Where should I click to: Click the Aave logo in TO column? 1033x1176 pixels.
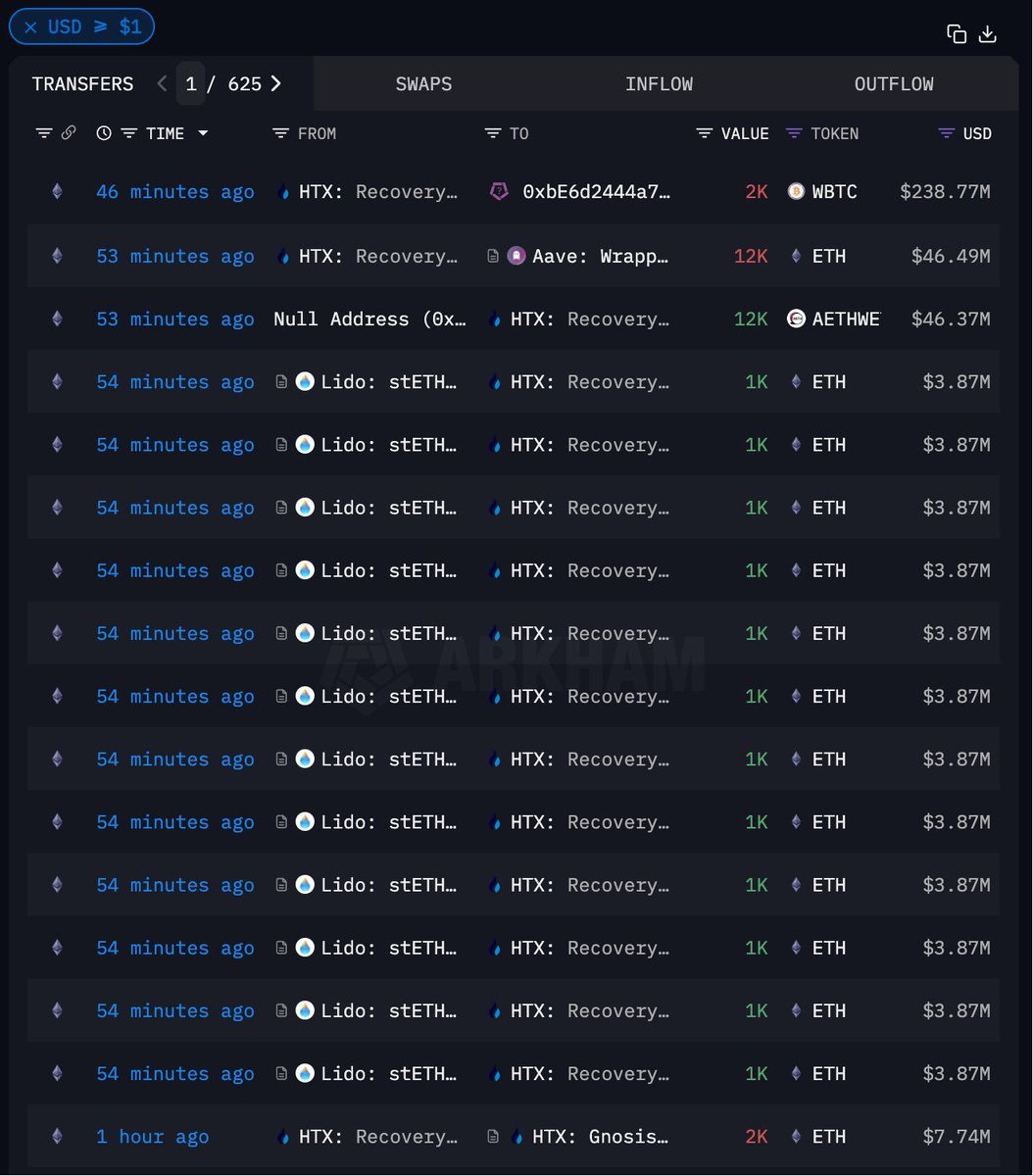point(516,256)
